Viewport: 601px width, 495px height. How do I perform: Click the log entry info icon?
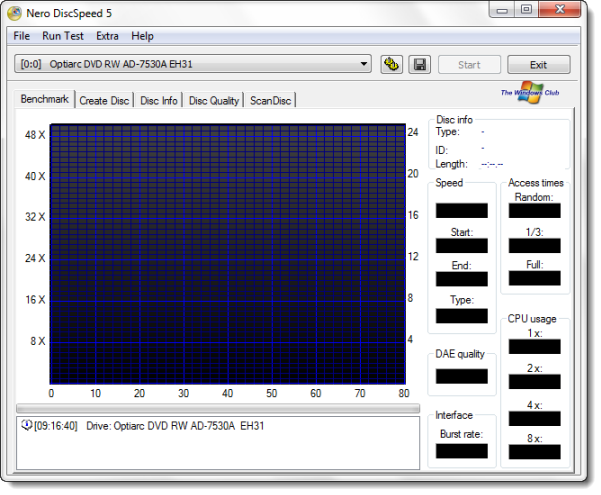click(25, 426)
